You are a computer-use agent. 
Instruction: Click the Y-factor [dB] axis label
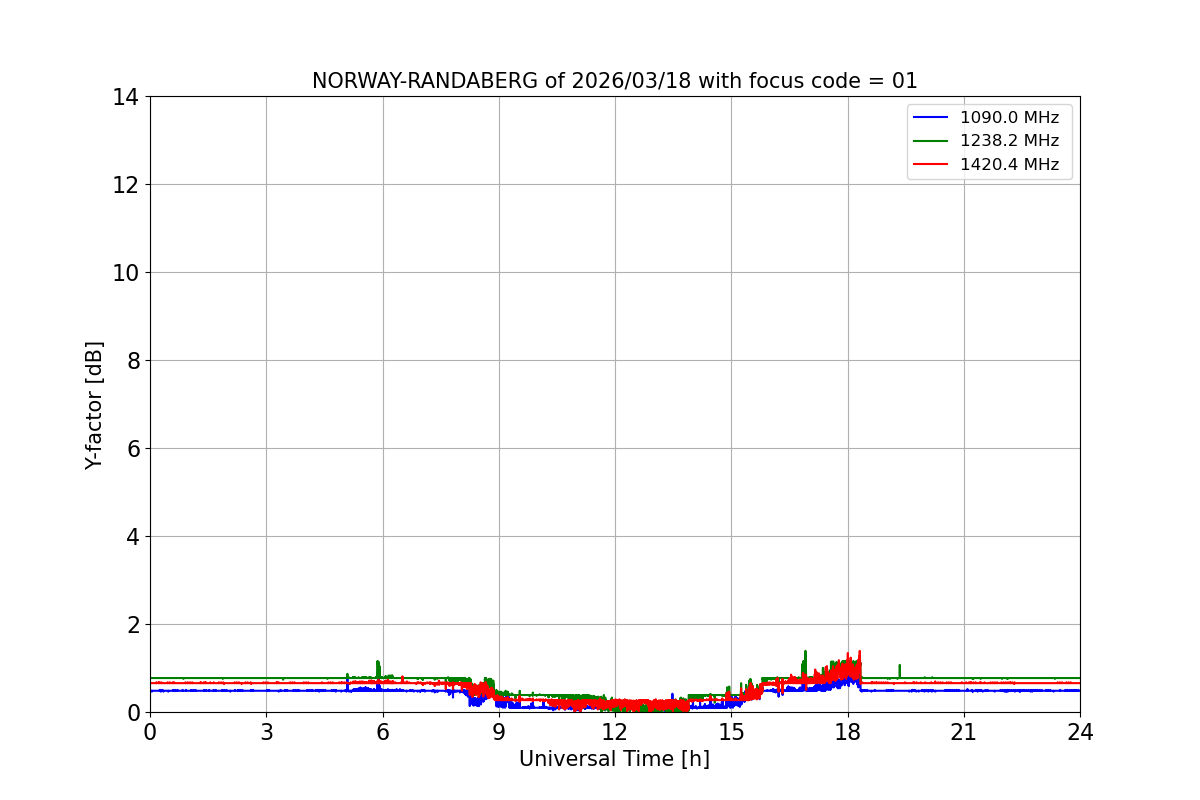(94, 405)
